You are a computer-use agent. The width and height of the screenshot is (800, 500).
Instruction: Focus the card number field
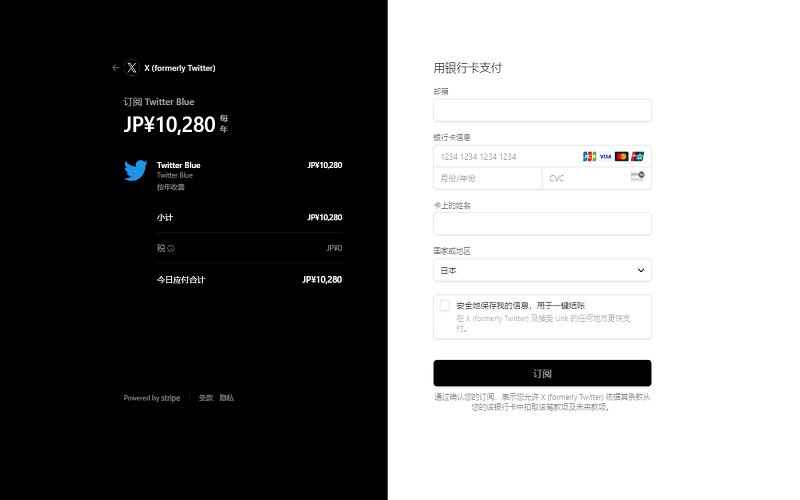(542, 157)
